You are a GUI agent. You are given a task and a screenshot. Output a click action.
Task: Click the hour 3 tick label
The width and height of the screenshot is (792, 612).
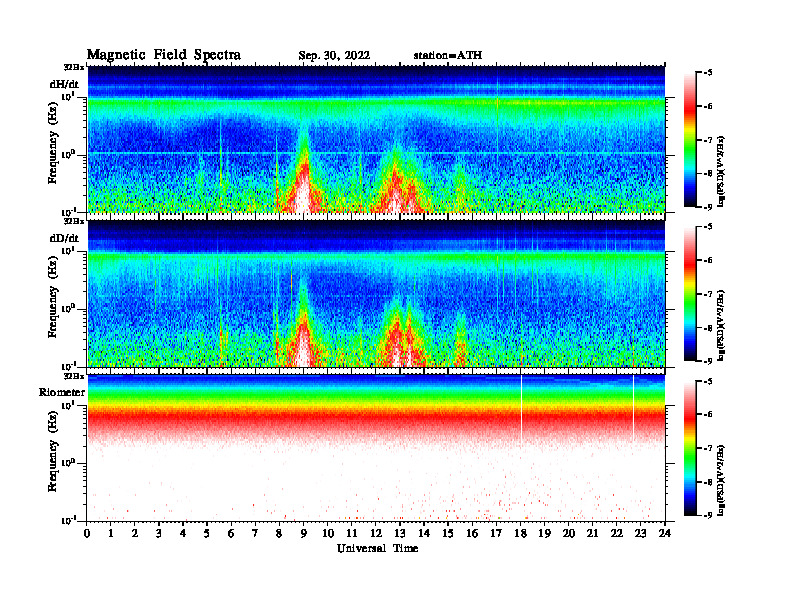159,534
